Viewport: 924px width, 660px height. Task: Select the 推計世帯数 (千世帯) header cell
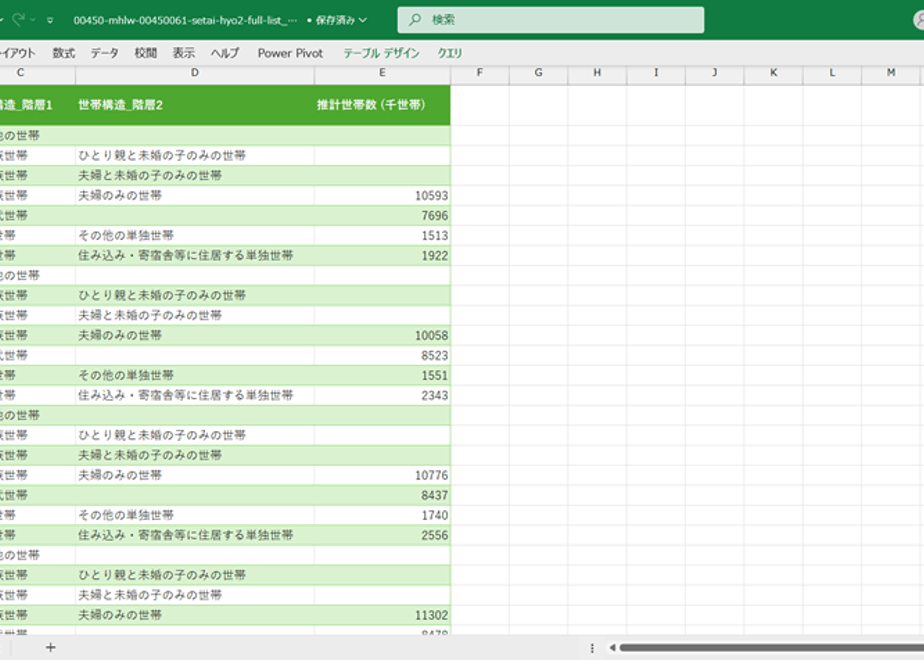[382, 105]
